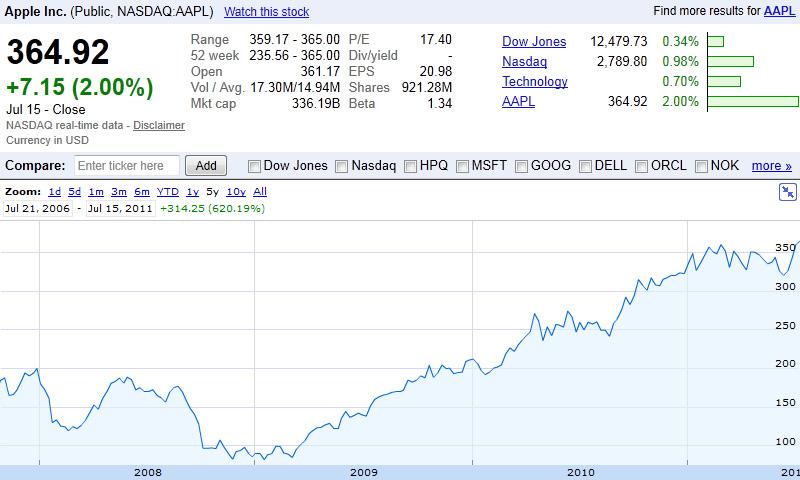Tick the Nasdaq compare checkbox

tap(341, 166)
